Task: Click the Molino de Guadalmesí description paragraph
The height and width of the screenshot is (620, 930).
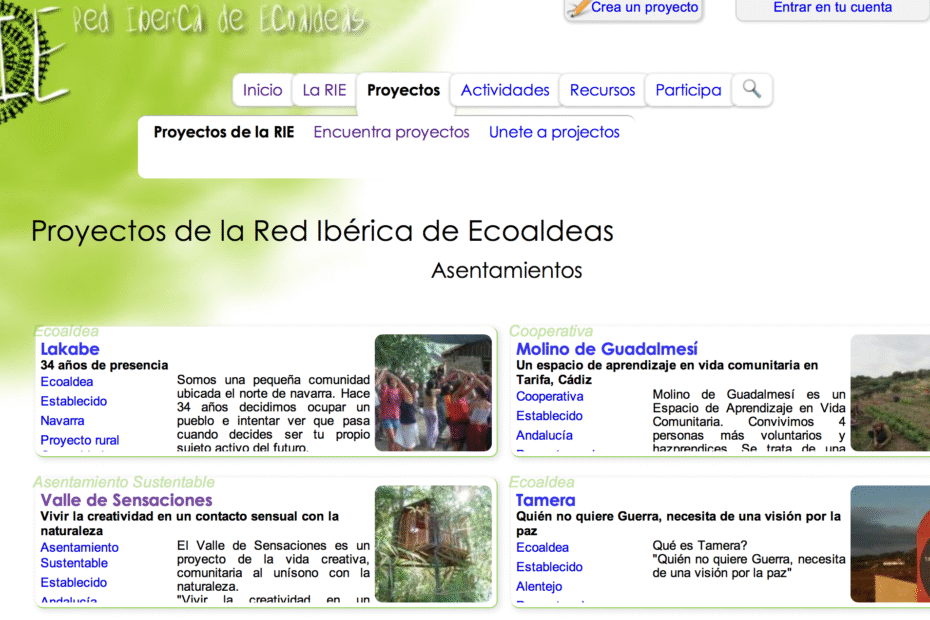Action: pos(749,421)
